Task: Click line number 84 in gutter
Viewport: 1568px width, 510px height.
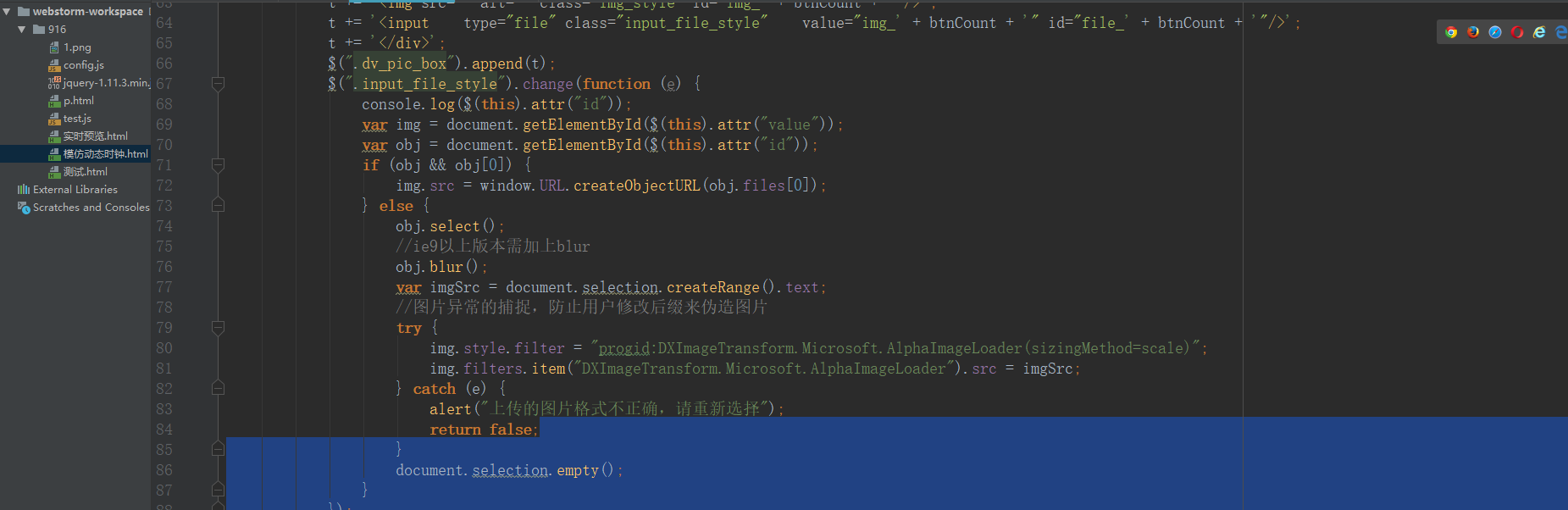Action: [164, 430]
